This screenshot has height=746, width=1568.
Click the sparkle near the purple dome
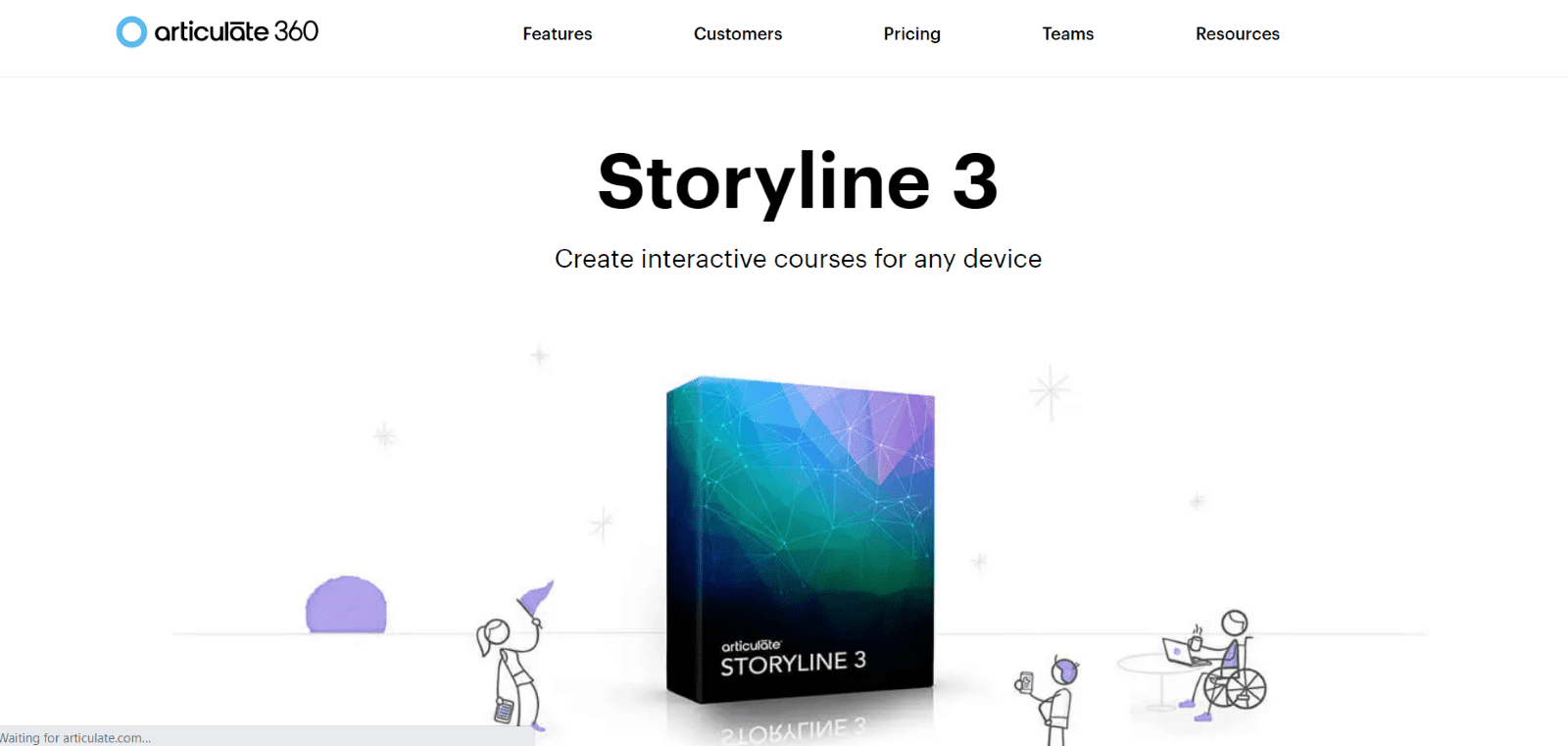coord(384,435)
